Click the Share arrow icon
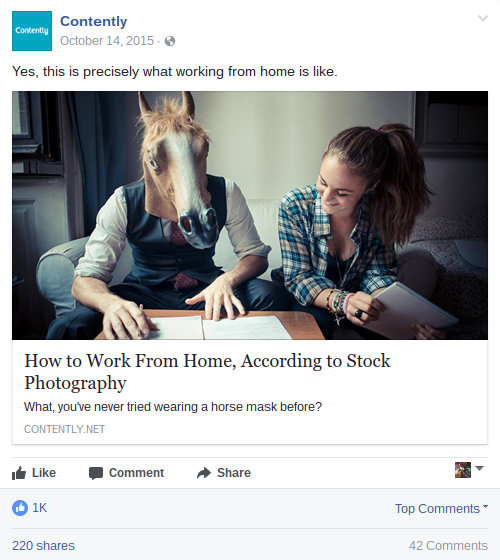500x560 pixels. pos(204,473)
